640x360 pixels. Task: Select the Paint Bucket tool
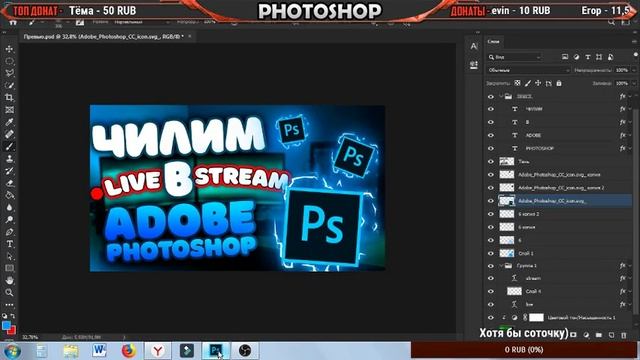pyautogui.click(x=9, y=196)
